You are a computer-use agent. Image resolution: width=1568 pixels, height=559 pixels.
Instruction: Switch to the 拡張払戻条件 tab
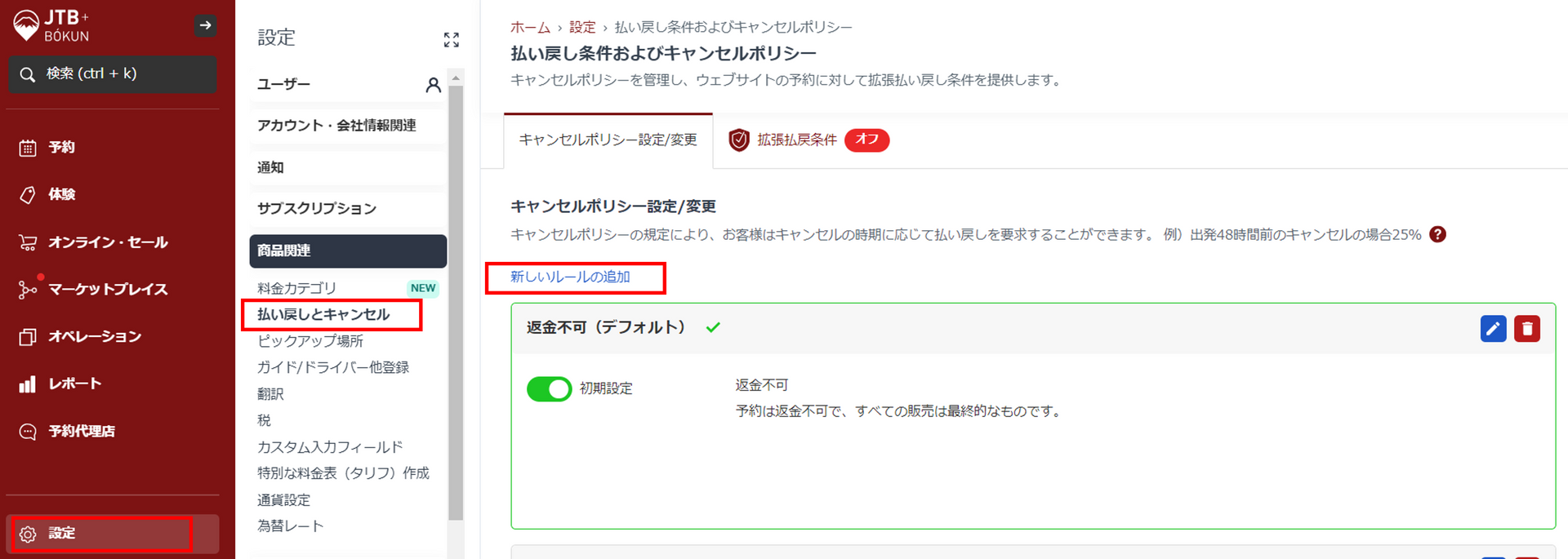(796, 140)
